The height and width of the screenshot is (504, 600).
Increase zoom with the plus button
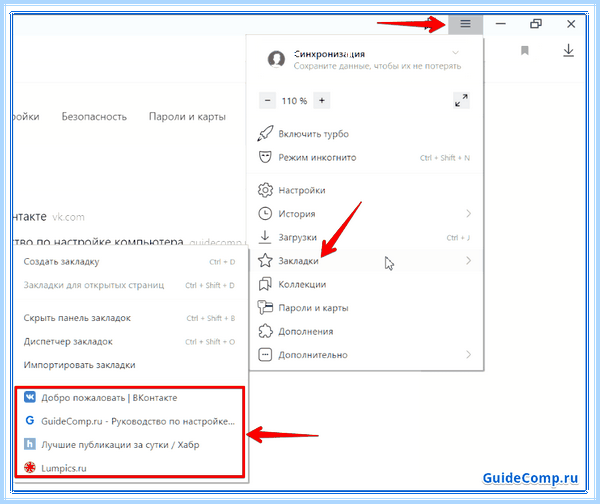coord(322,101)
